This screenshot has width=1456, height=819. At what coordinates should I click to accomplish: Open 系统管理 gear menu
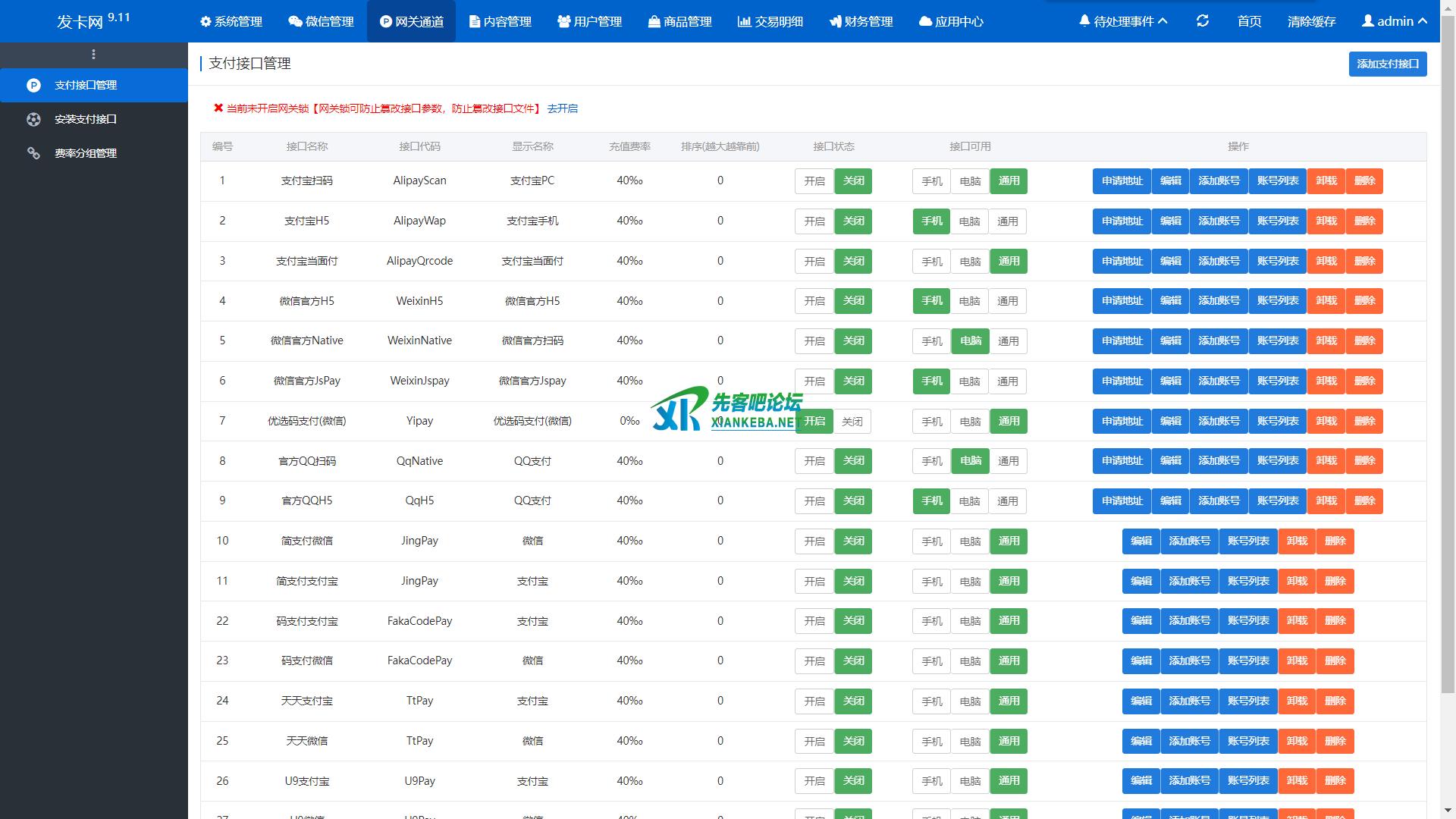[231, 21]
